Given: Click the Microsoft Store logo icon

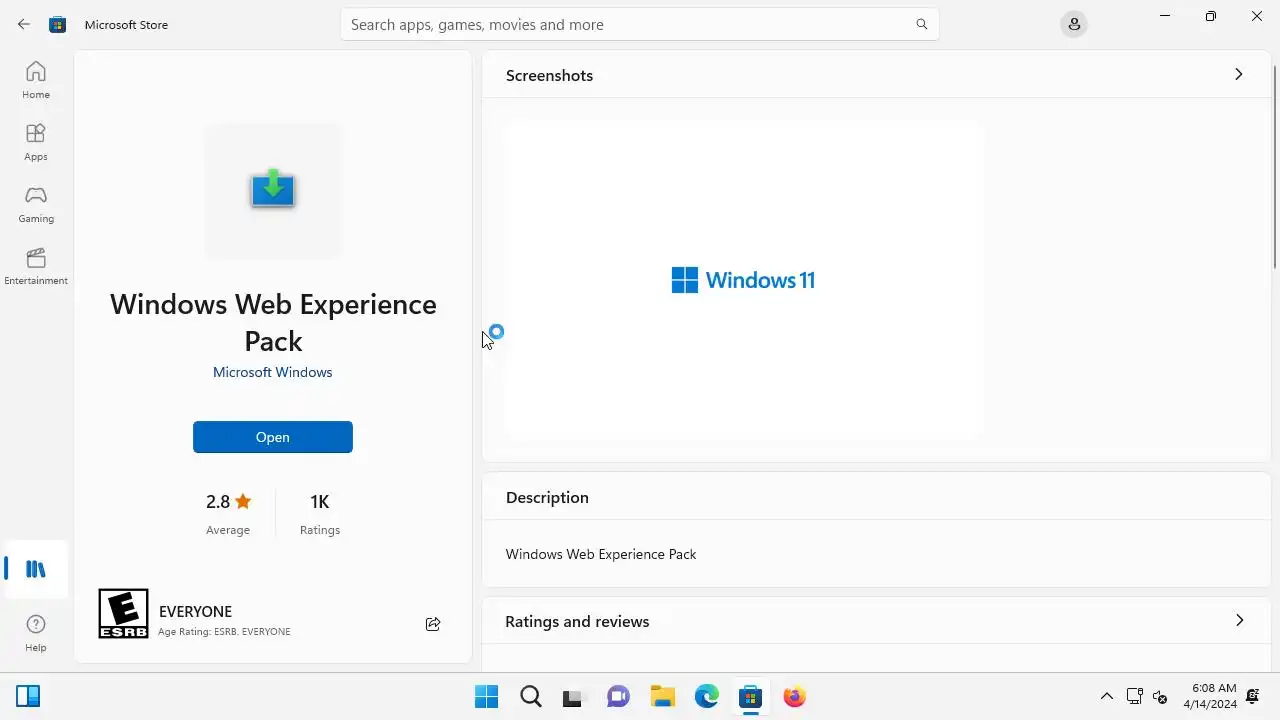Looking at the screenshot, I should (58, 24).
